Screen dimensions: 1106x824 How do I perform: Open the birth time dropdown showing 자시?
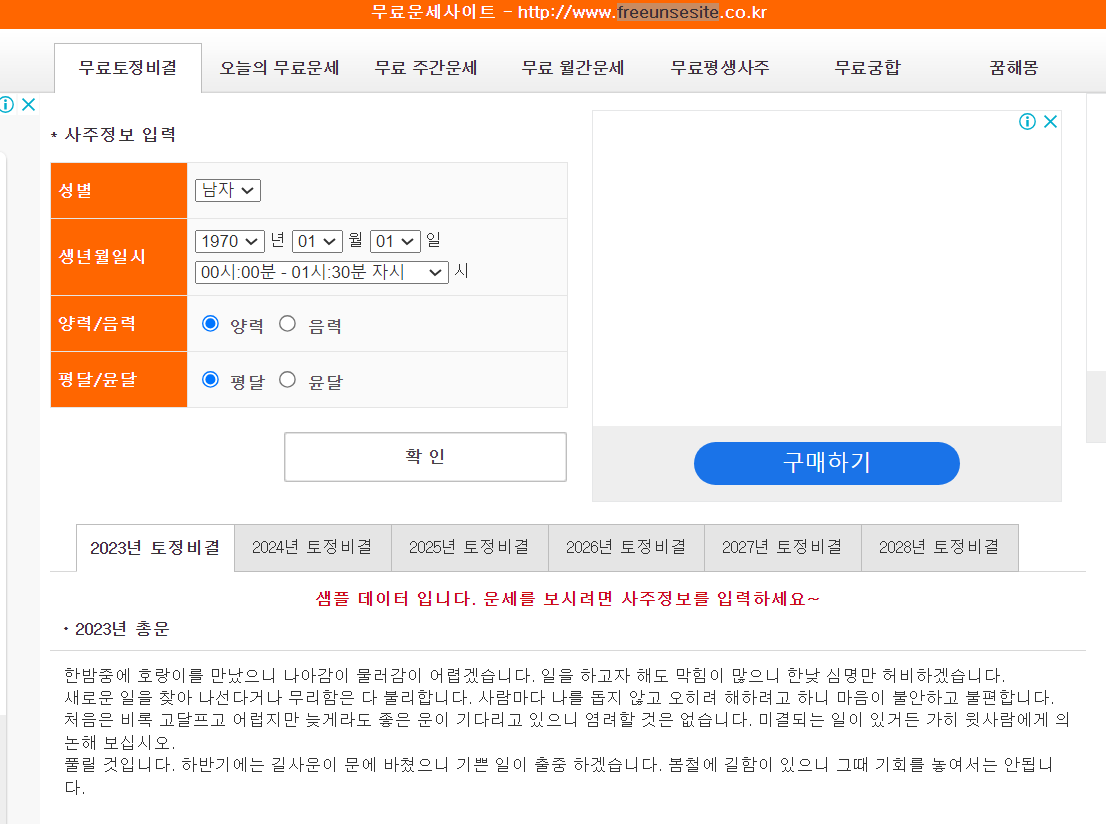322,272
